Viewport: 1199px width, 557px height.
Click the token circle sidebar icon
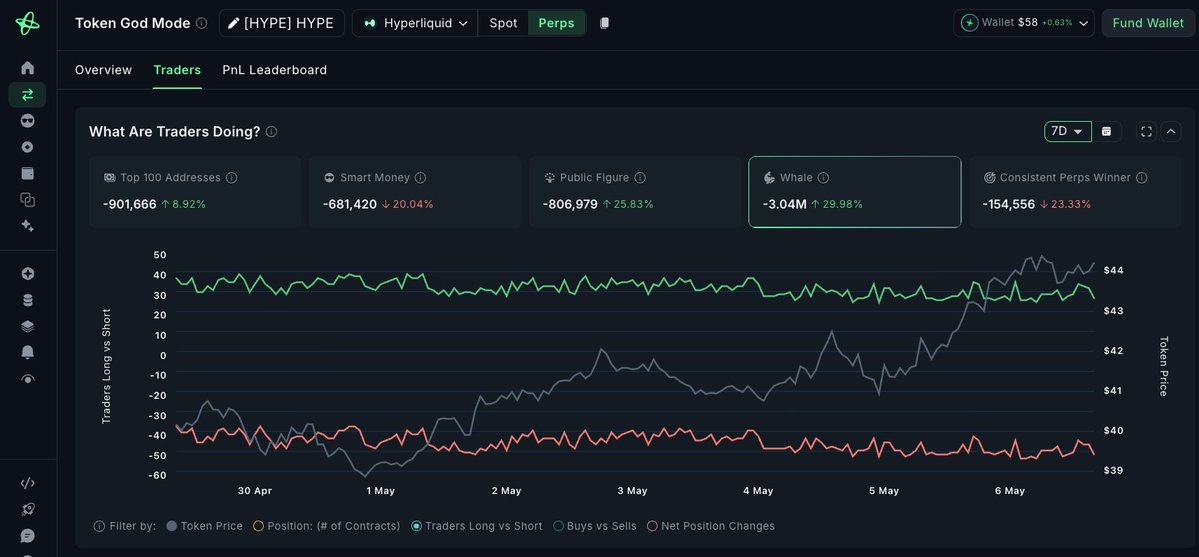[28, 147]
